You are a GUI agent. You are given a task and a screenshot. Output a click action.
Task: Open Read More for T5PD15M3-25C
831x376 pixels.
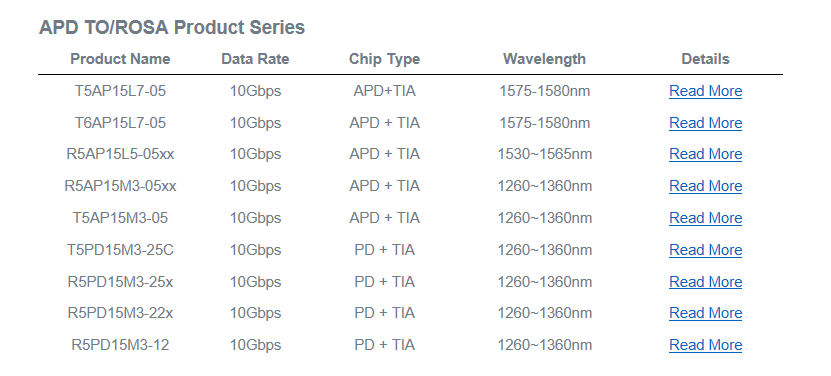coord(705,250)
